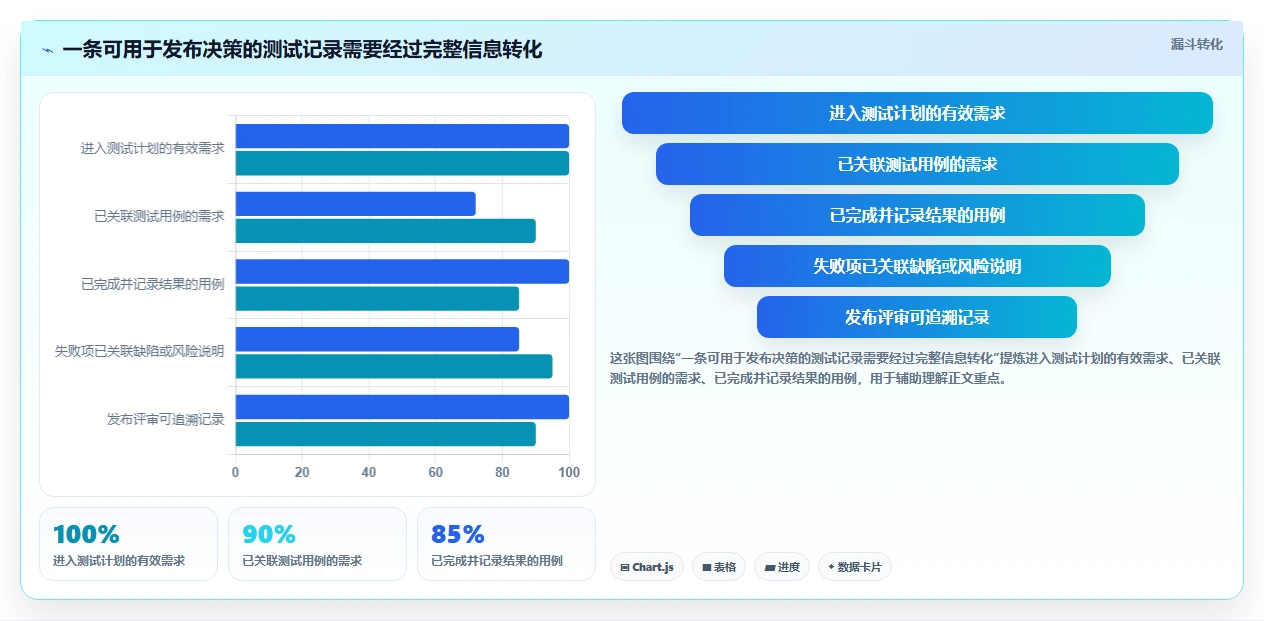
Task: Select funnel step 已完成并记录结果的用例
Action: [x=917, y=215]
